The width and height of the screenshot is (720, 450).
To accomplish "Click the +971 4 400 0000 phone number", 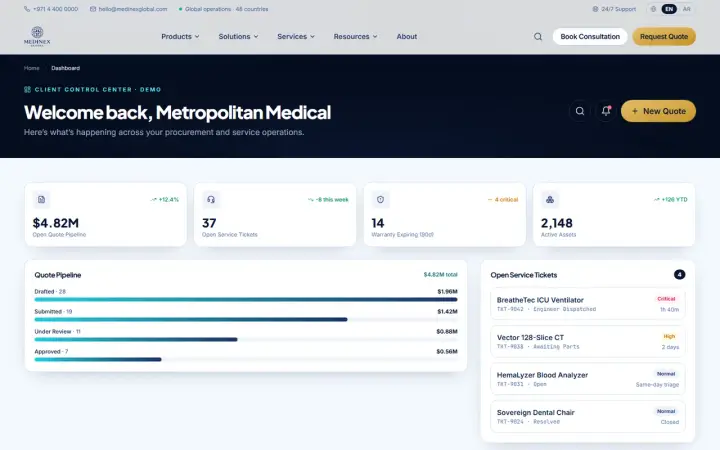I will pos(55,9).
